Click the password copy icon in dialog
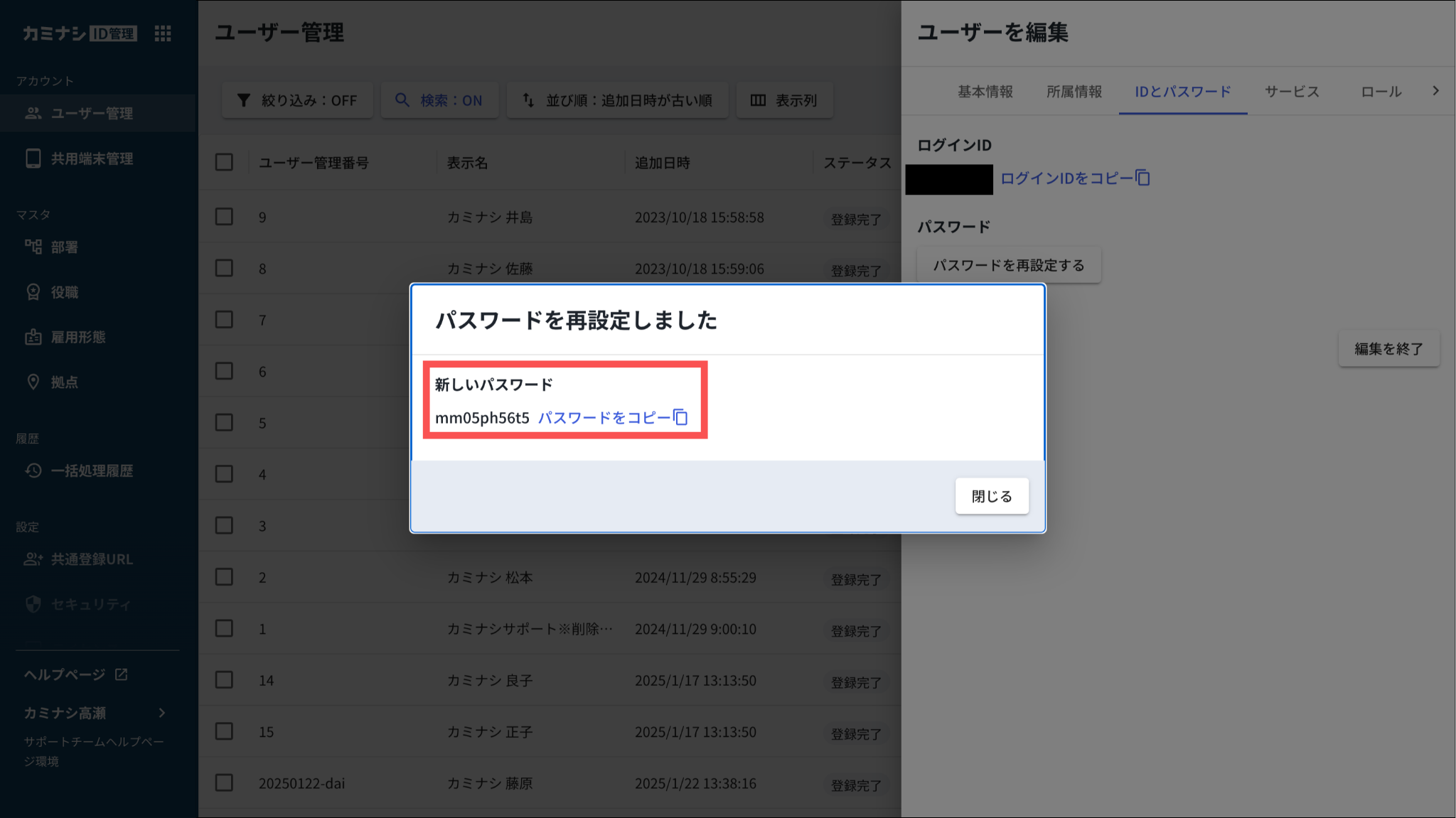Viewport: 1456px width, 818px height. coord(681,417)
